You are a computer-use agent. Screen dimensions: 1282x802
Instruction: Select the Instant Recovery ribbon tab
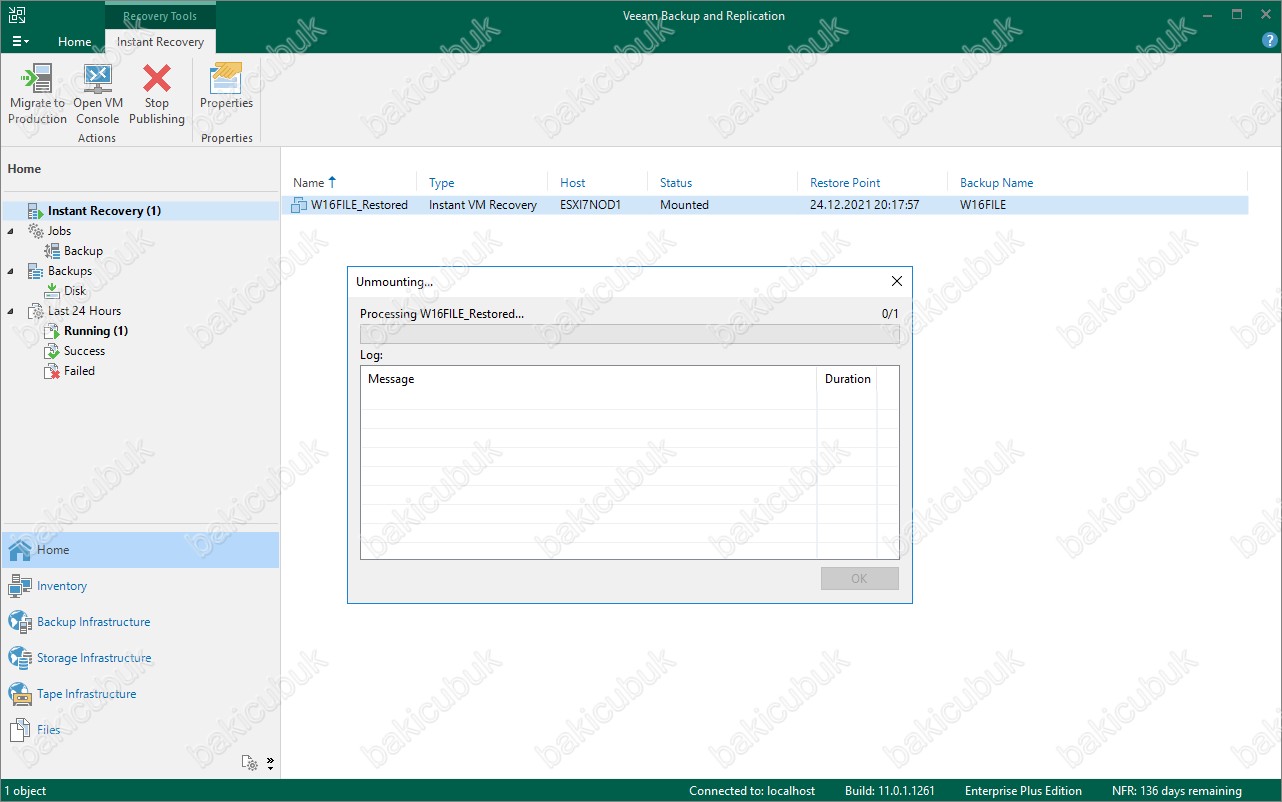[x=160, y=42]
